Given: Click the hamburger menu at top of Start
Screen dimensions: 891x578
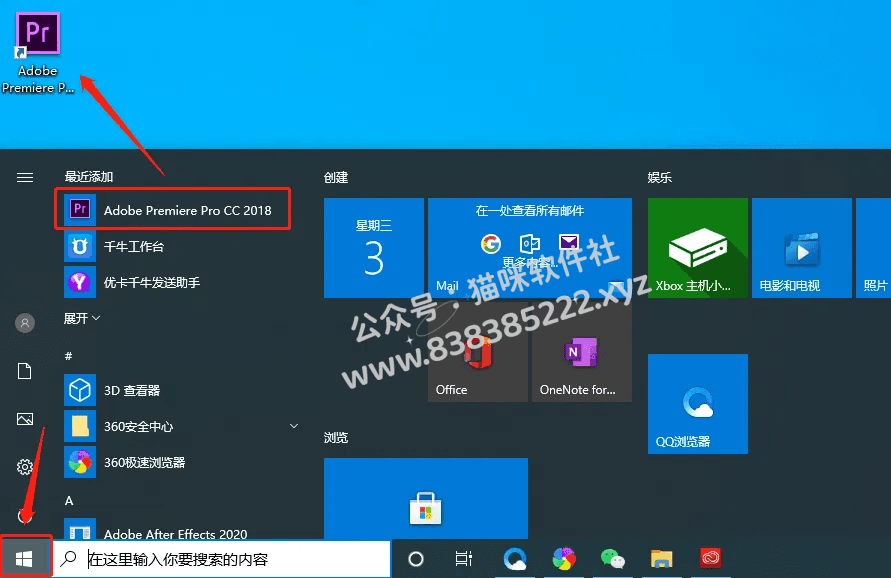Looking at the screenshot, I should click(x=25, y=178).
